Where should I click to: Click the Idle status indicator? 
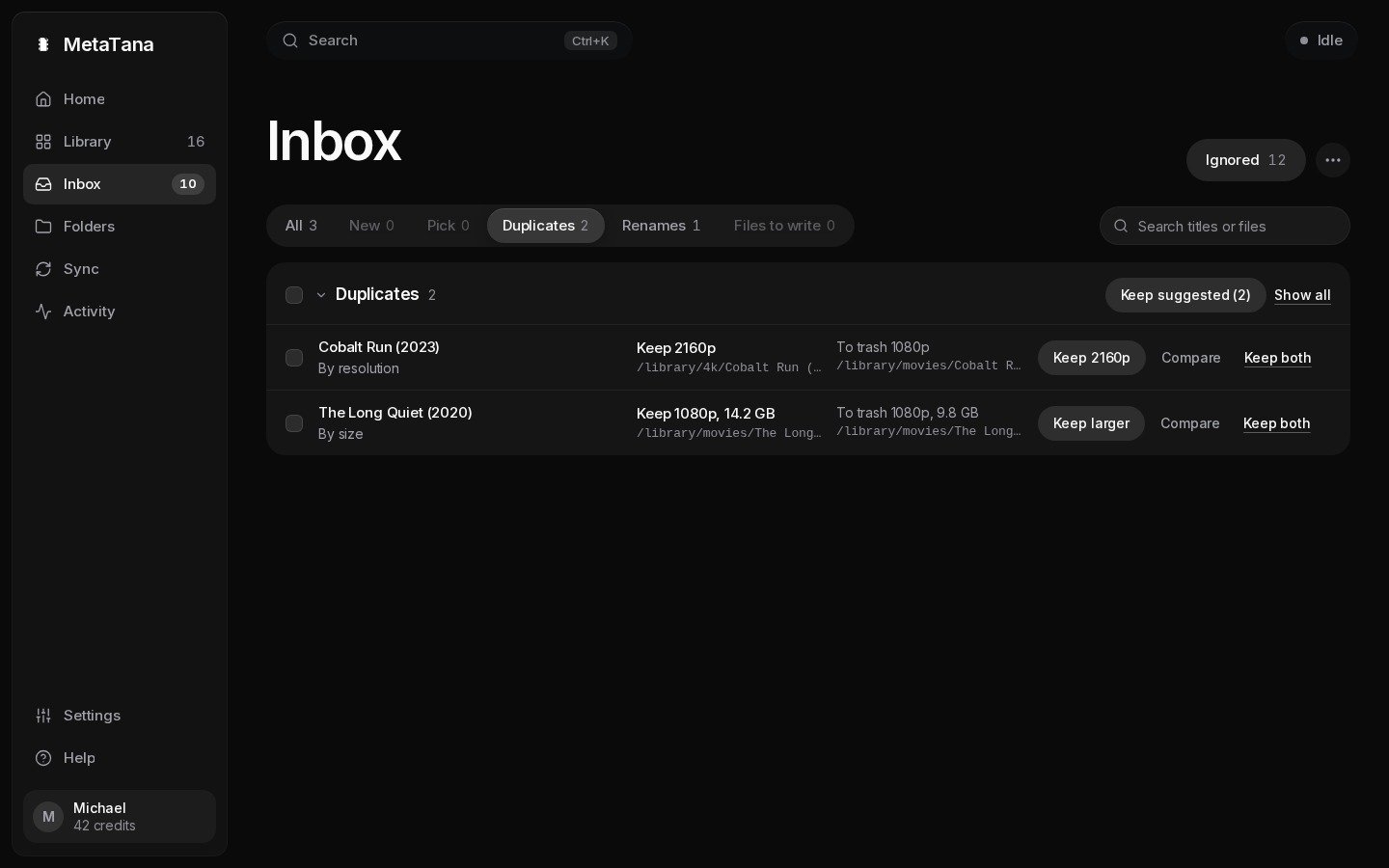click(1321, 41)
